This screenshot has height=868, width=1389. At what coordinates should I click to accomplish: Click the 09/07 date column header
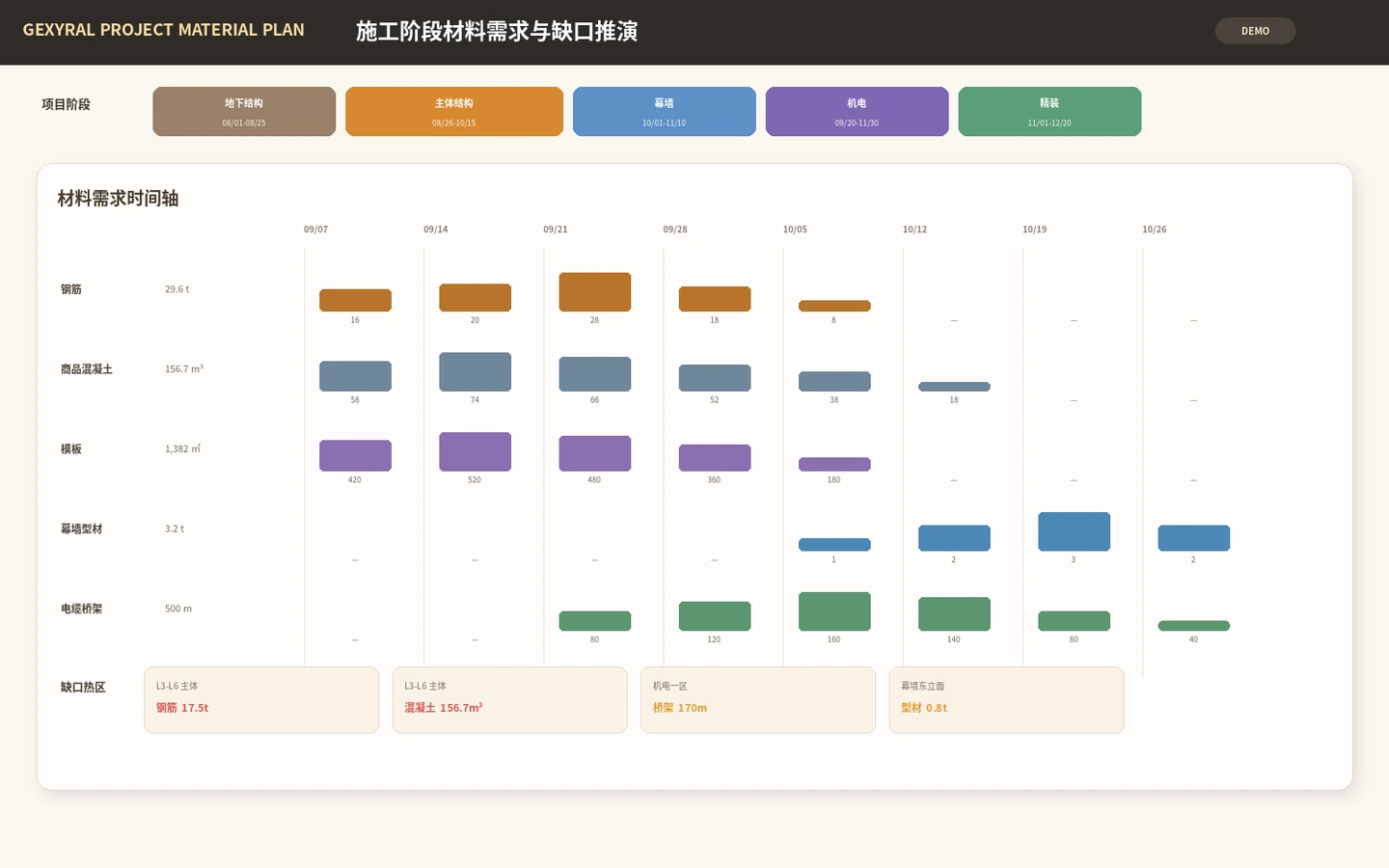click(316, 230)
